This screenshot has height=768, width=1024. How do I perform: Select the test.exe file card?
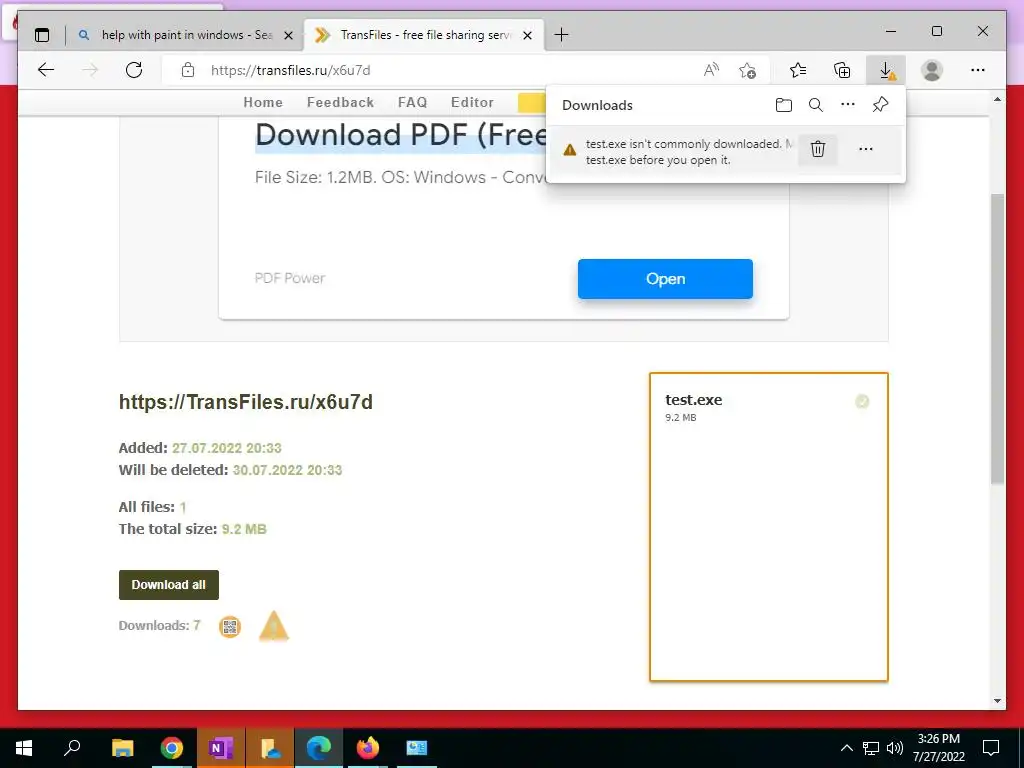click(x=769, y=527)
